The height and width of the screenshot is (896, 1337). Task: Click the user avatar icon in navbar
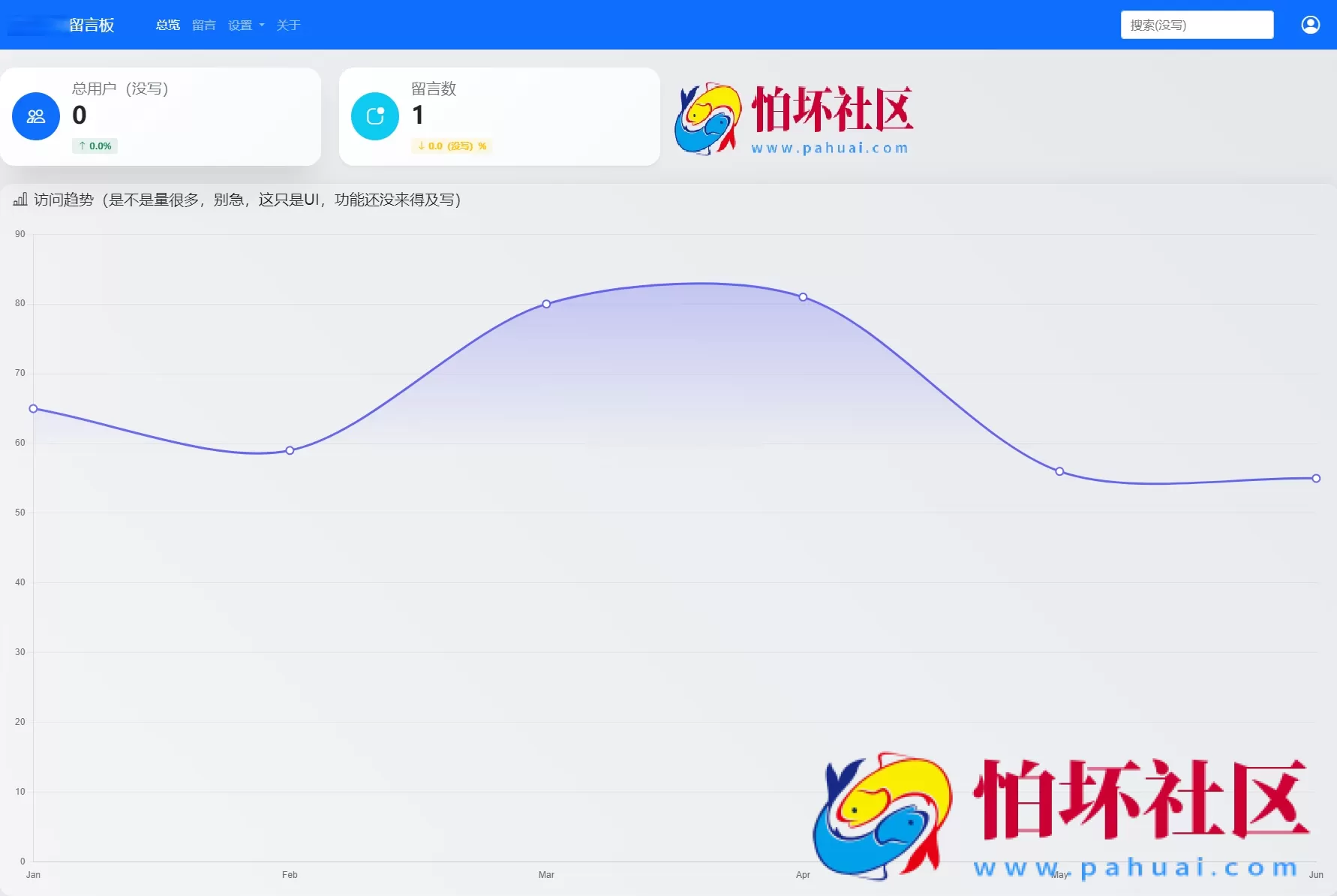coord(1311,24)
